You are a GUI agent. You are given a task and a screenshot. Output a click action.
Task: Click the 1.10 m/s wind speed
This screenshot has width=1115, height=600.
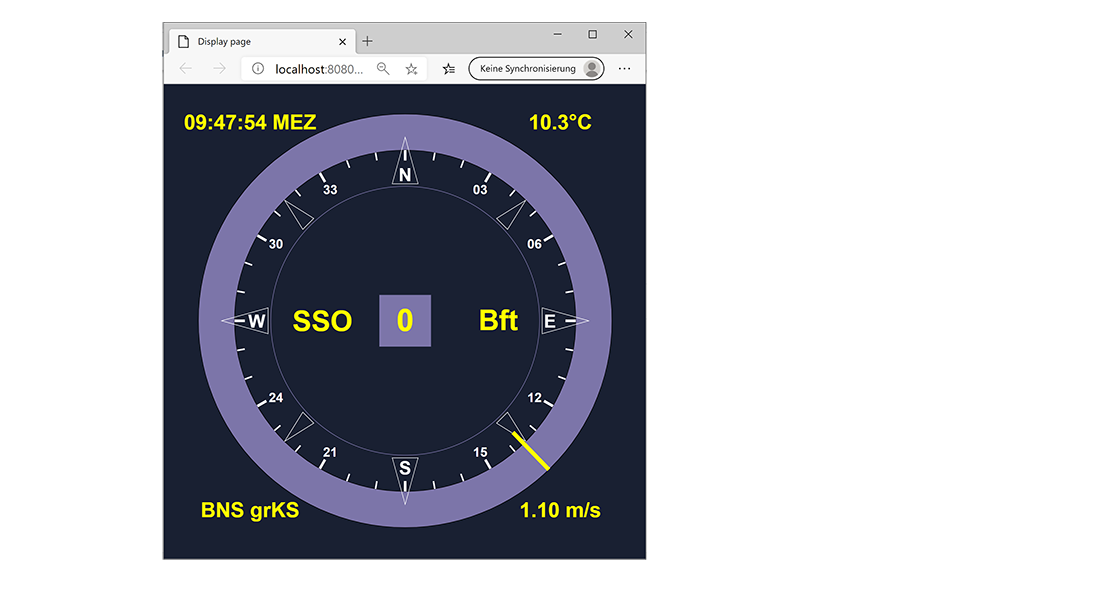[x=560, y=511]
